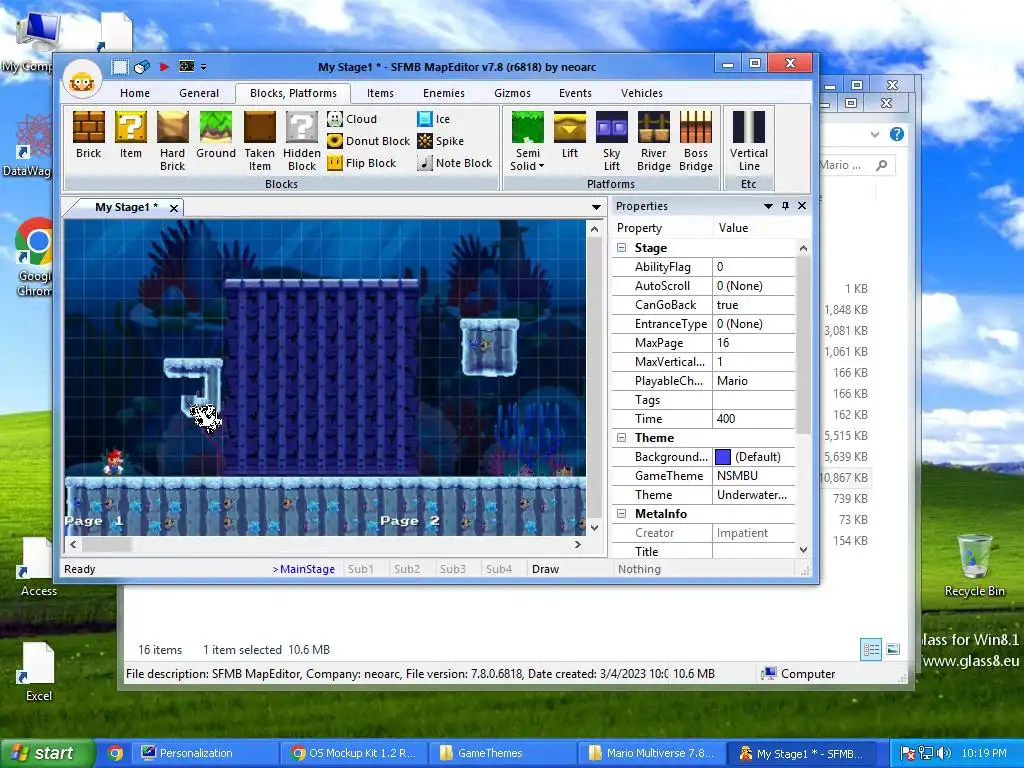Viewport: 1024px width, 768px height.
Task: Choose the Ice block
Action: pos(434,119)
